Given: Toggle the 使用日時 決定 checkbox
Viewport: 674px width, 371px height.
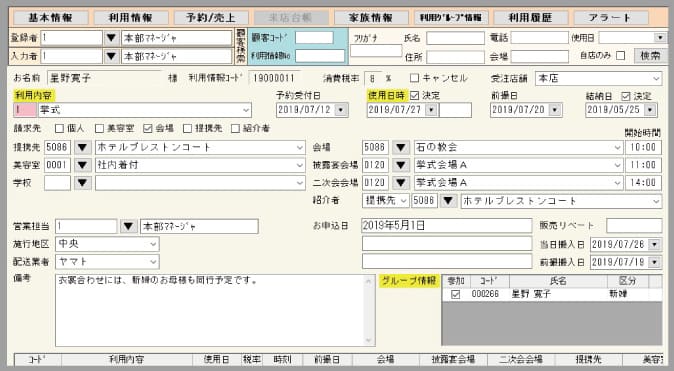Looking at the screenshot, I should click(x=415, y=95).
